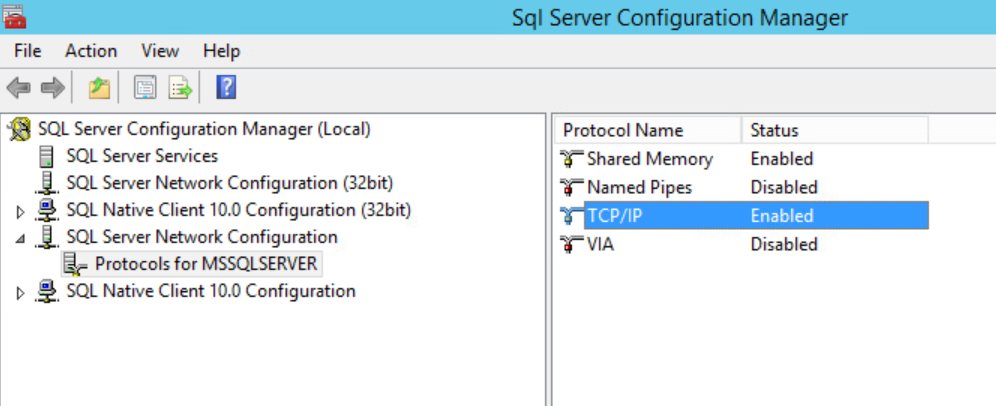The image size is (996, 406).
Task: Select Protocols for MSSQLSERVER tree item
Action: [x=206, y=264]
